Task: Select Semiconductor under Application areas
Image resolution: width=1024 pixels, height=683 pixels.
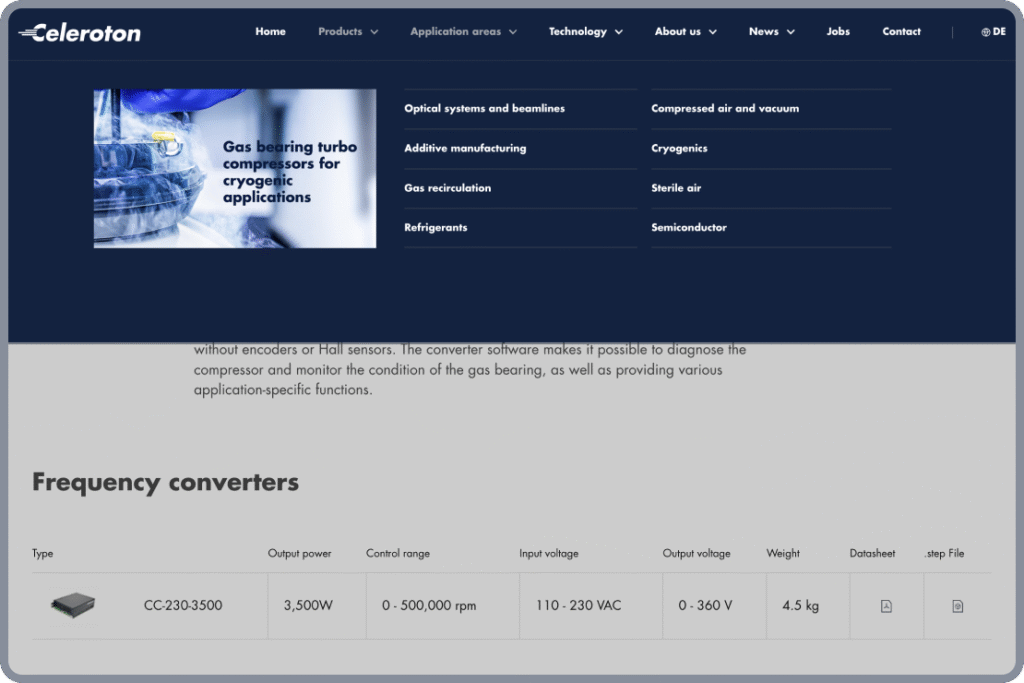Action: [x=687, y=227]
